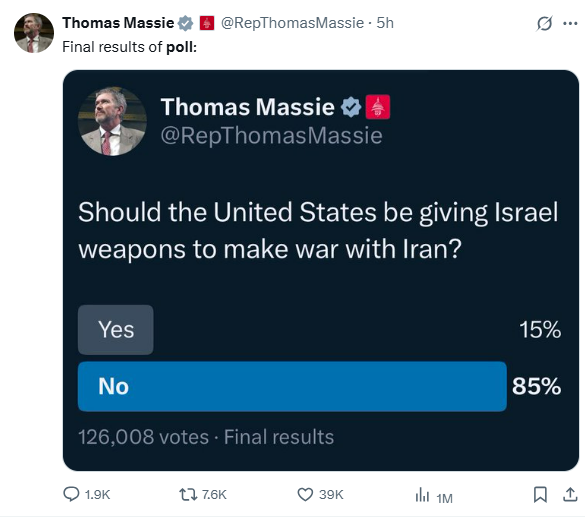Select the Yes poll option
The image size is (585, 517).
pyautogui.click(x=116, y=330)
